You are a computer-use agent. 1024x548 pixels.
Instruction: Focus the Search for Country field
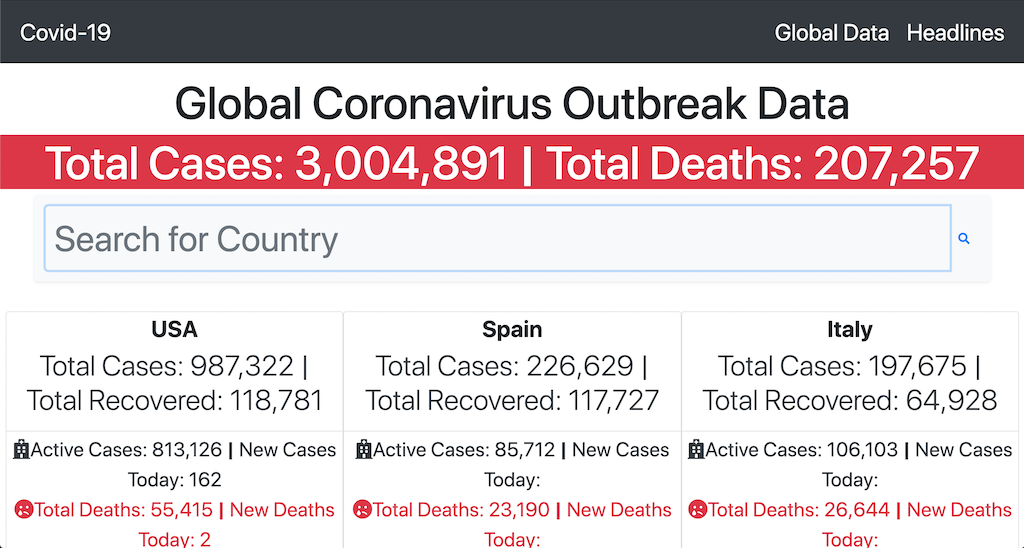498,238
